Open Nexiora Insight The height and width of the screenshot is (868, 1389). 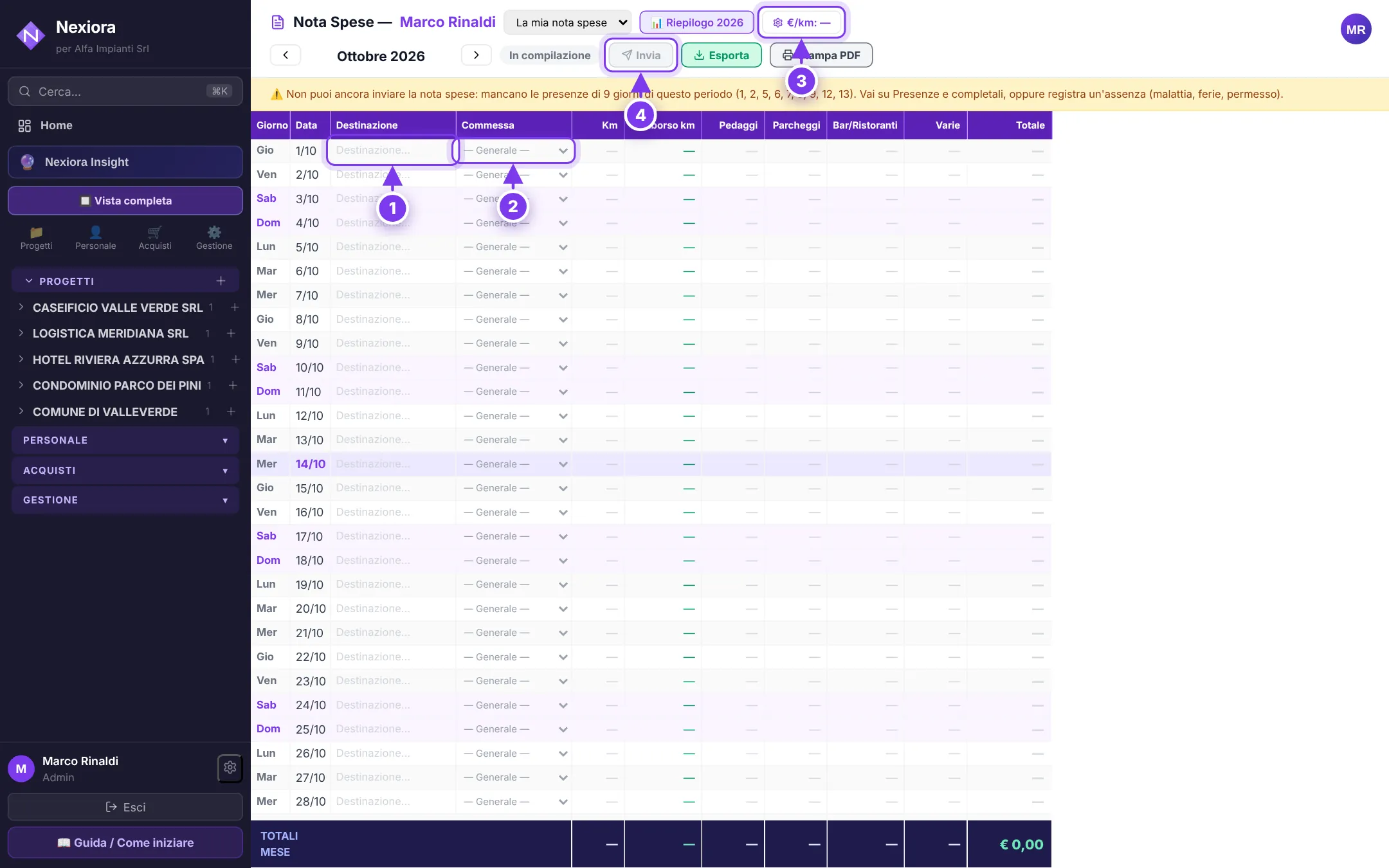[125, 162]
